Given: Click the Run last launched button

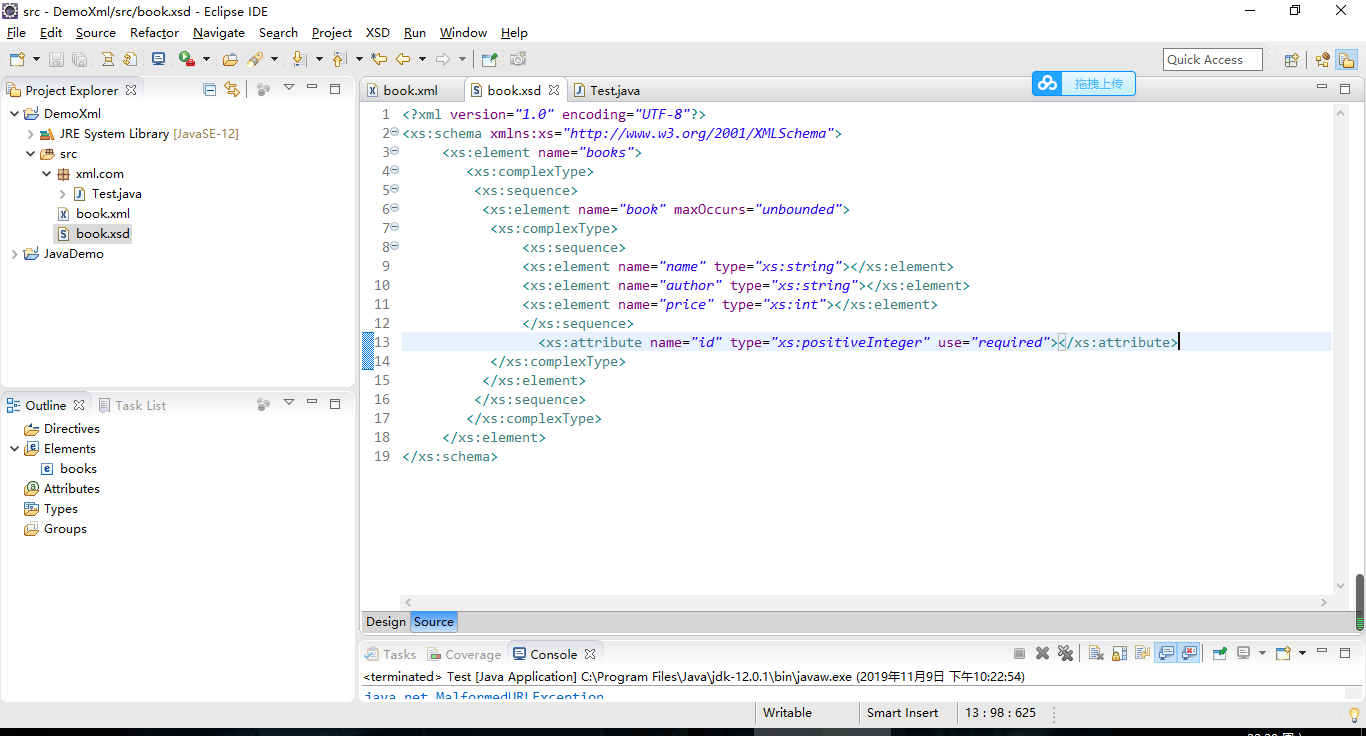Looking at the screenshot, I should [x=187, y=60].
